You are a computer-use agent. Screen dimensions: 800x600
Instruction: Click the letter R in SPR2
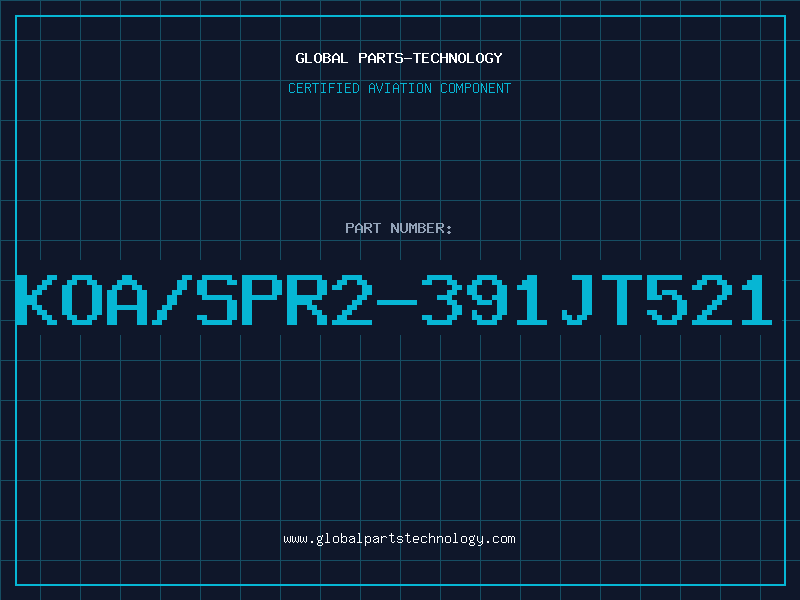click(307, 299)
